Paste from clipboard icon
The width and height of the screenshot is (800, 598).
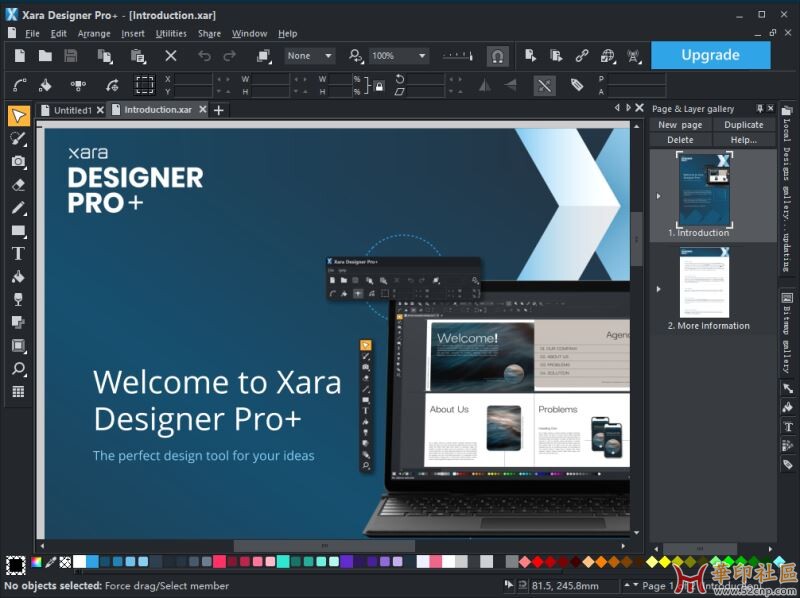point(138,56)
